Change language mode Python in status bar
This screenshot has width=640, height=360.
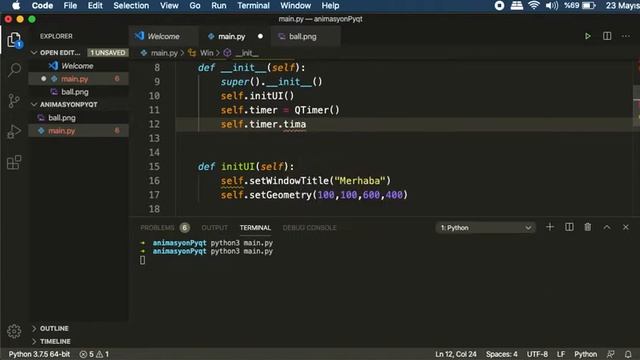(x=585, y=354)
